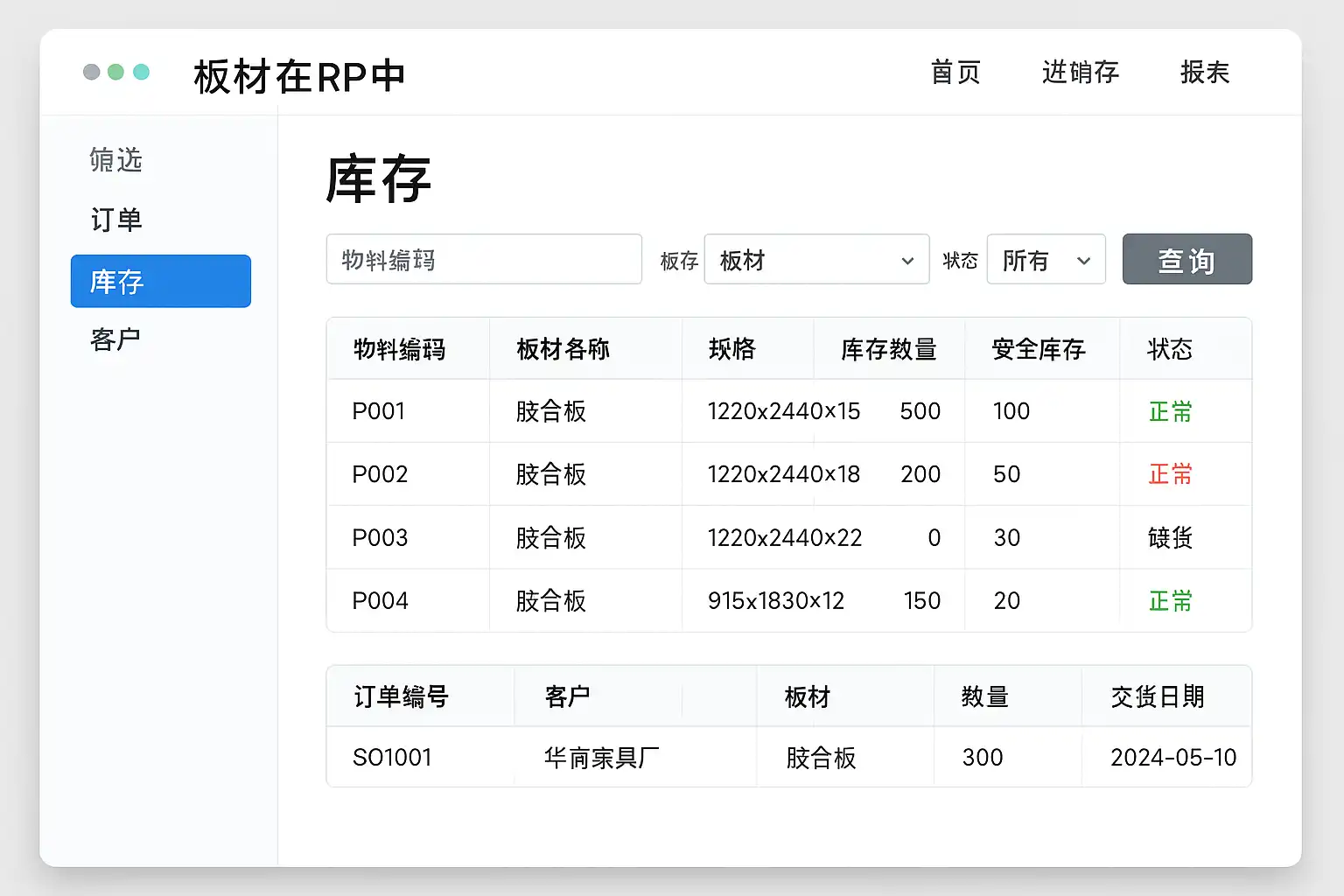Screen dimensions: 1344x896
Task: Select 库存 in the sidebar
Action: tap(161, 281)
